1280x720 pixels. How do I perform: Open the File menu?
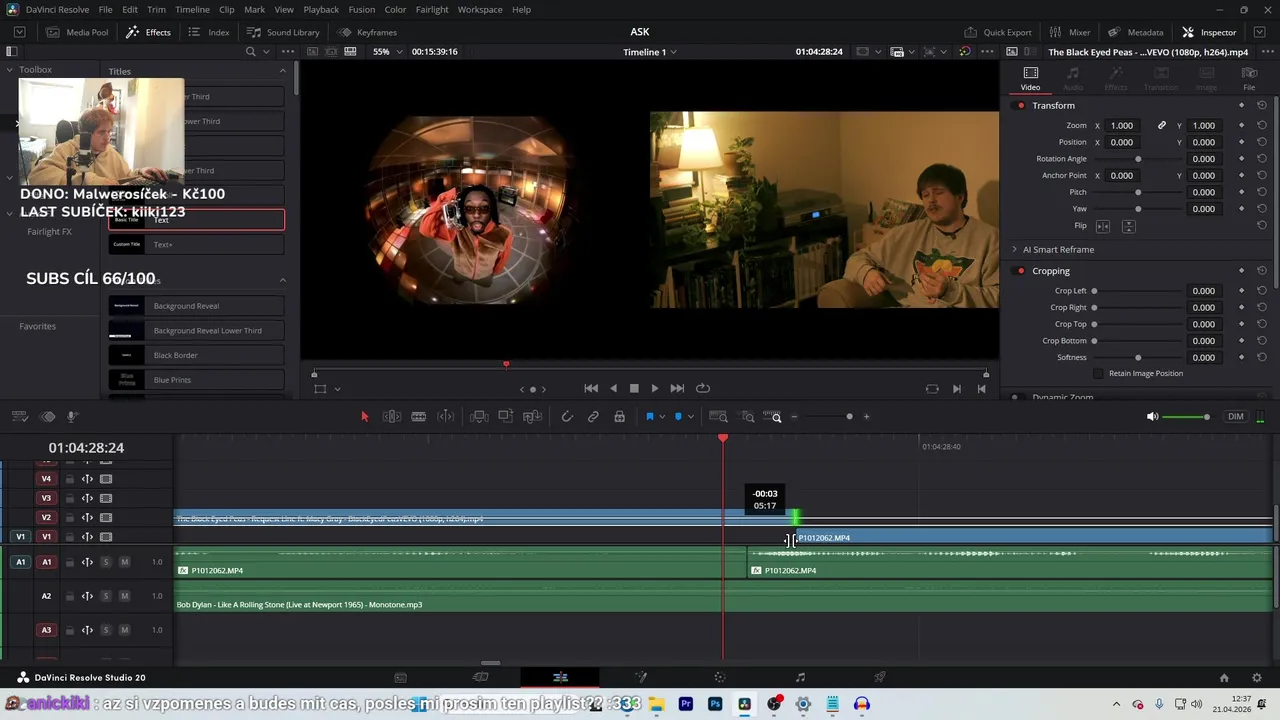(105, 9)
